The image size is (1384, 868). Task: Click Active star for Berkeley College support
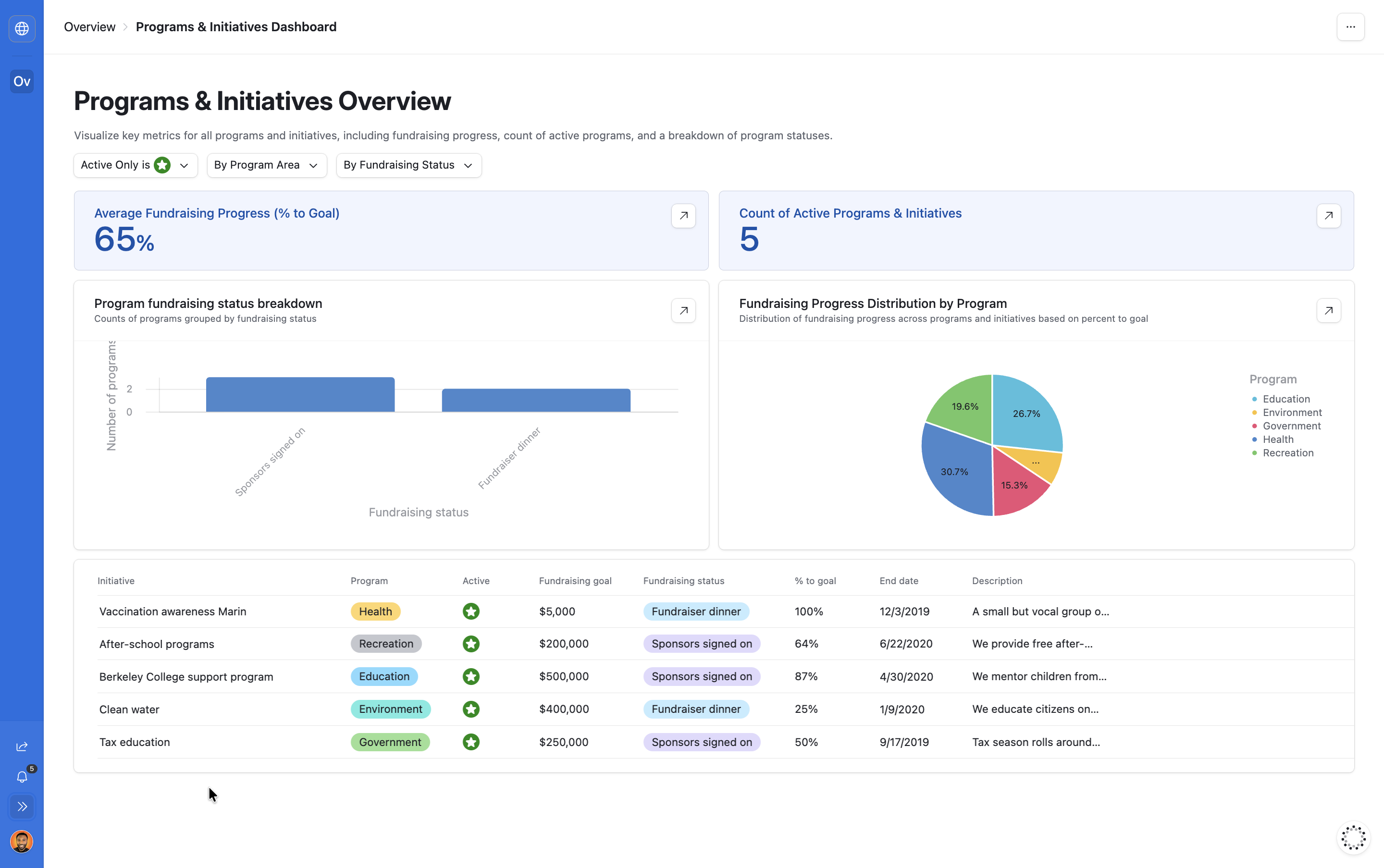471,676
